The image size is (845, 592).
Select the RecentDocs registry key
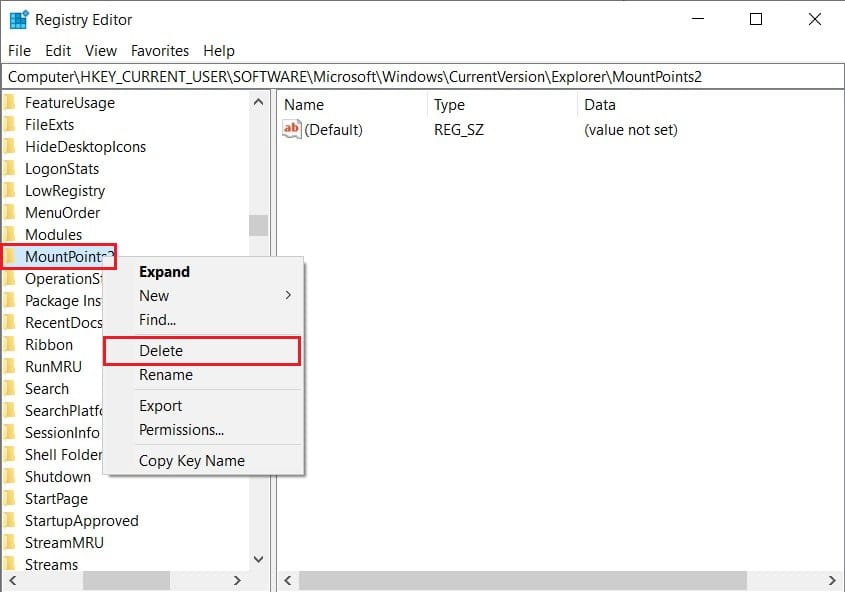tap(64, 322)
